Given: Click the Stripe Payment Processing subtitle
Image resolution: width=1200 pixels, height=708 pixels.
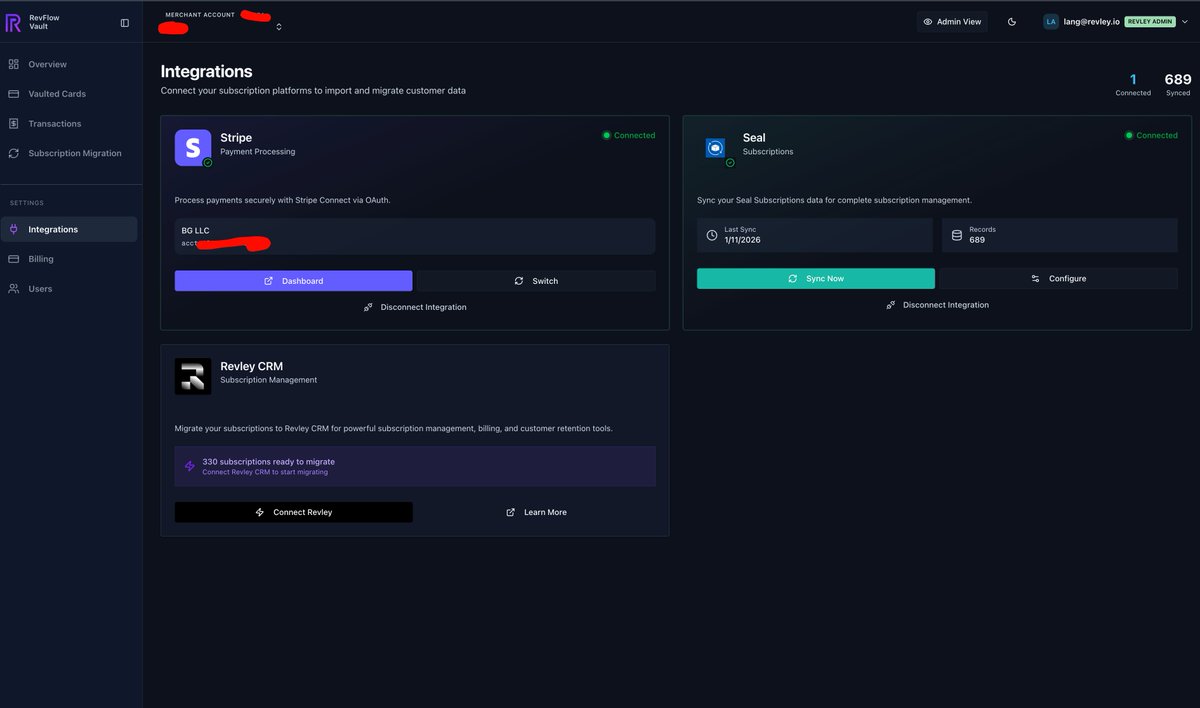Looking at the screenshot, I should click(258, 152).
